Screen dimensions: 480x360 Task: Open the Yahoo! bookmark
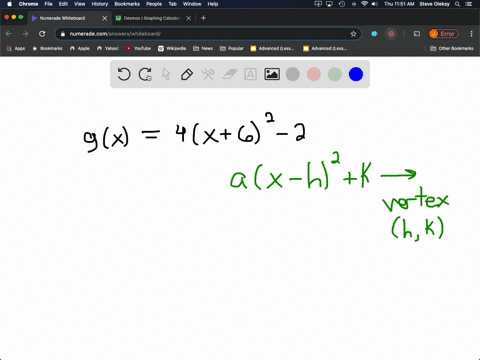click(108, 48)
